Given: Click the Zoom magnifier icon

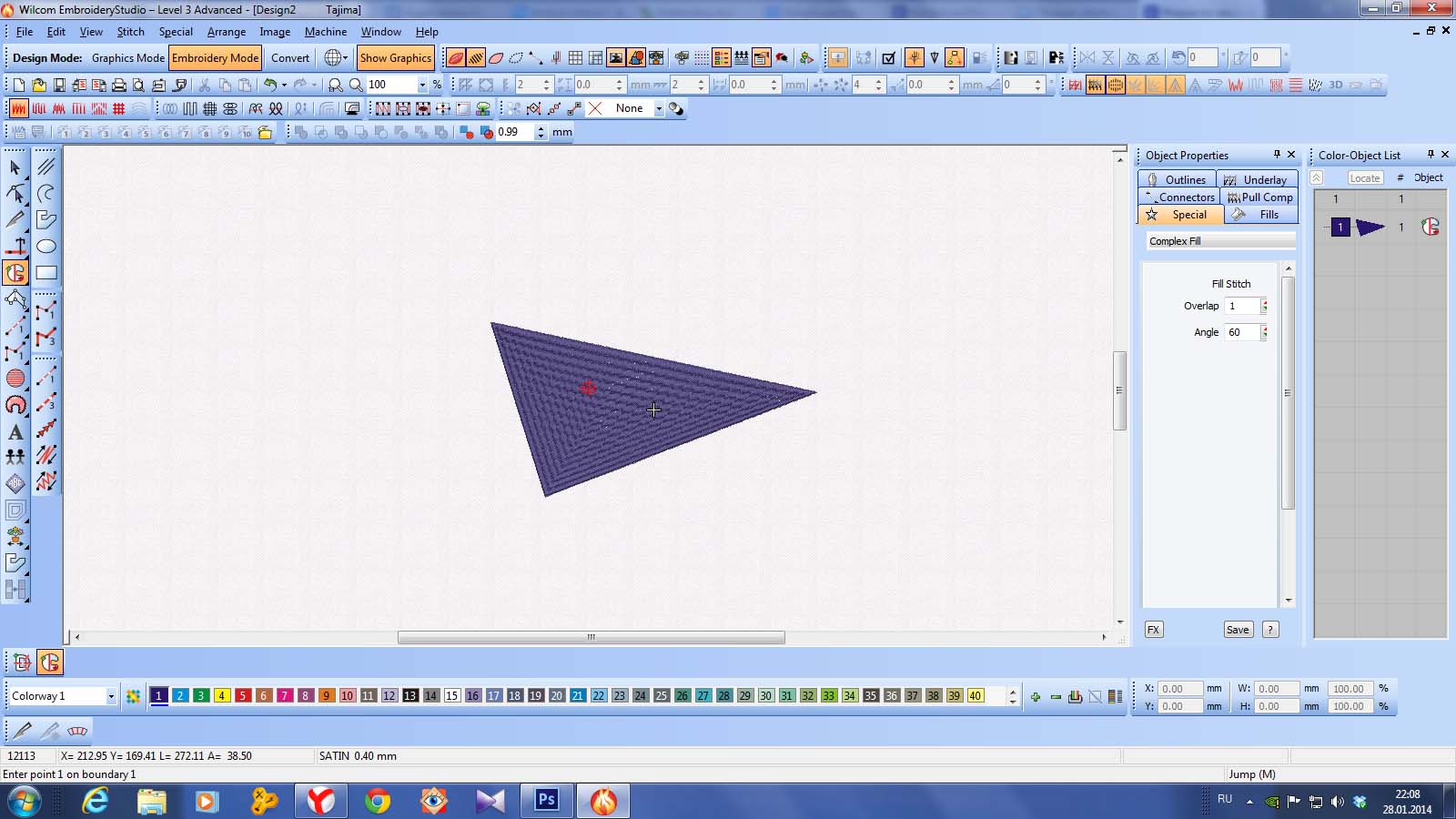Looking at the screenshot, I should point(356,85).
